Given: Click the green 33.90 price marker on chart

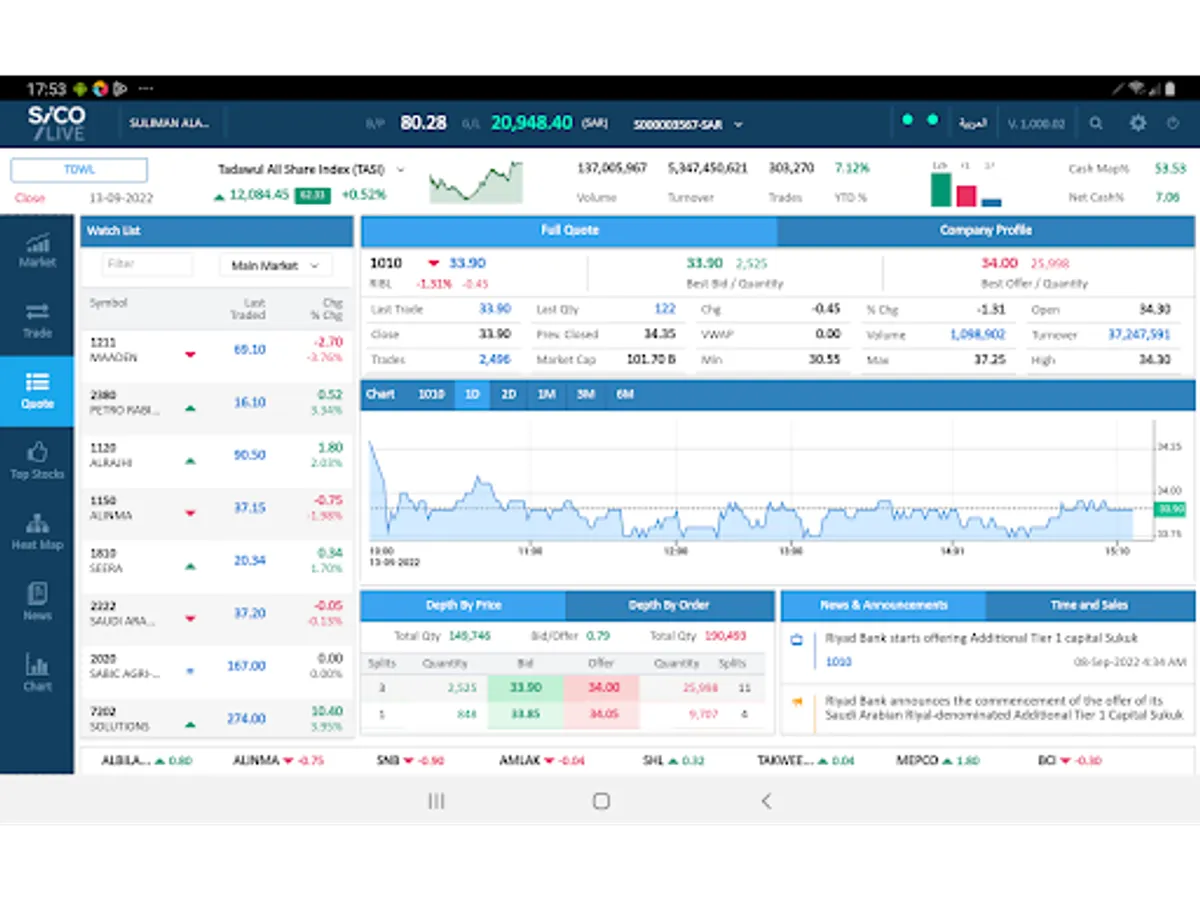Looking at the screenshot, I should (x=1170, y=510).
